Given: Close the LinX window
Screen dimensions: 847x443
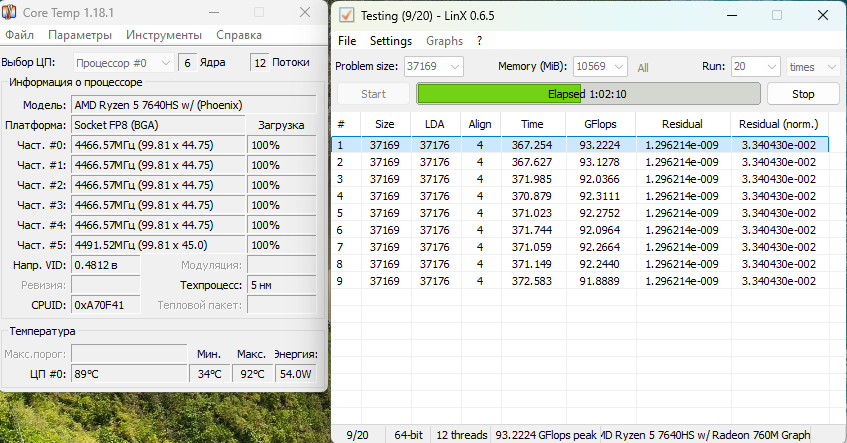Looking at the screenshot, I should pos(823,15).
